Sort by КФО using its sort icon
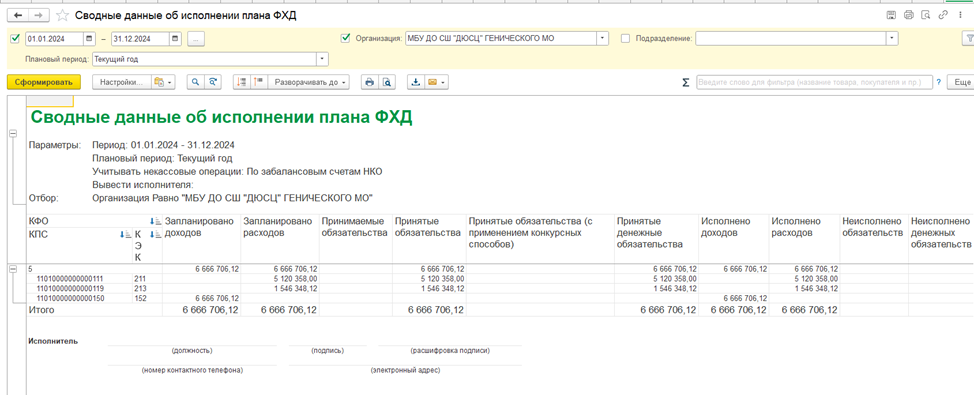The image size is (974, 395). click(155, 221)
